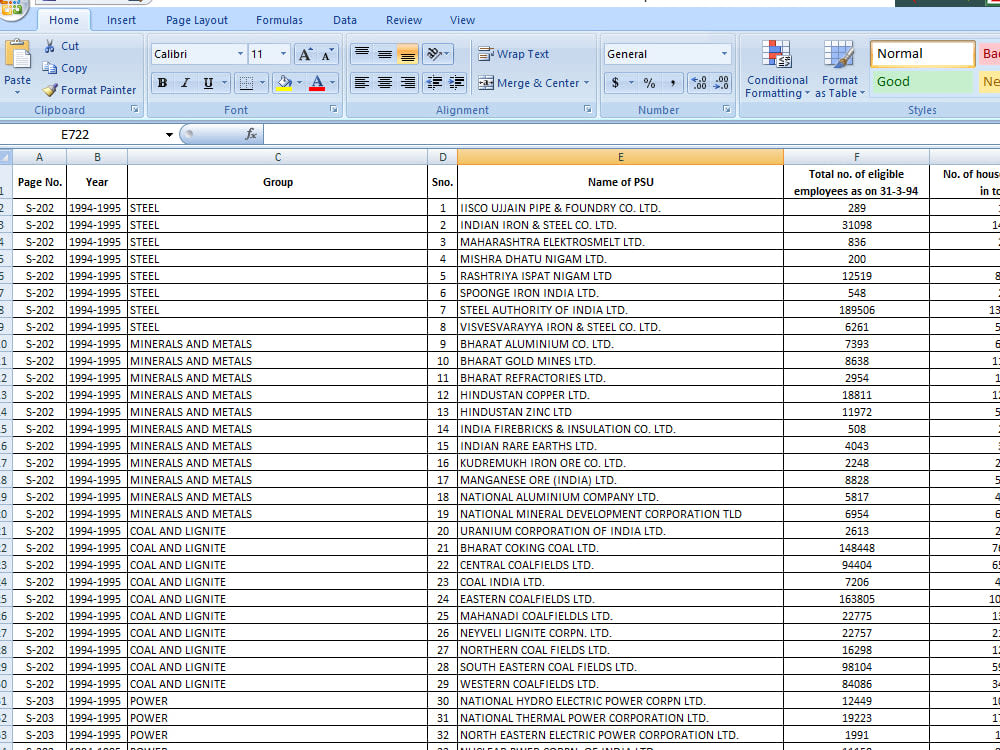The width and height of the screenshot is (1000, 750).
Task: Center text horizontally
Action: pyautogui.click(x=385, y=83)
